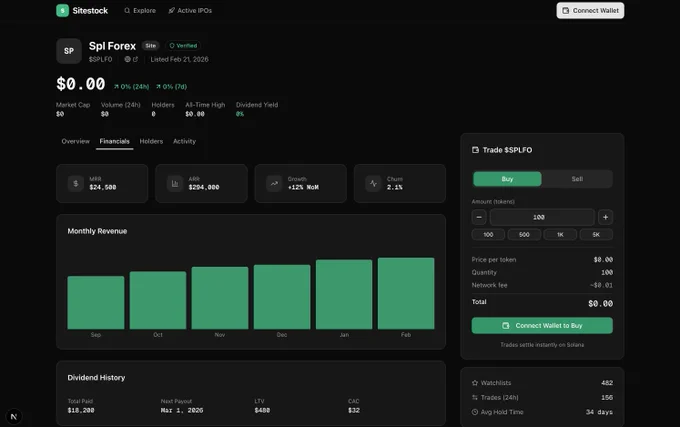Click the arrows icon beside Trades (24h)
Viewport: 680px width, 427px height.
click(x=475, y=398)
